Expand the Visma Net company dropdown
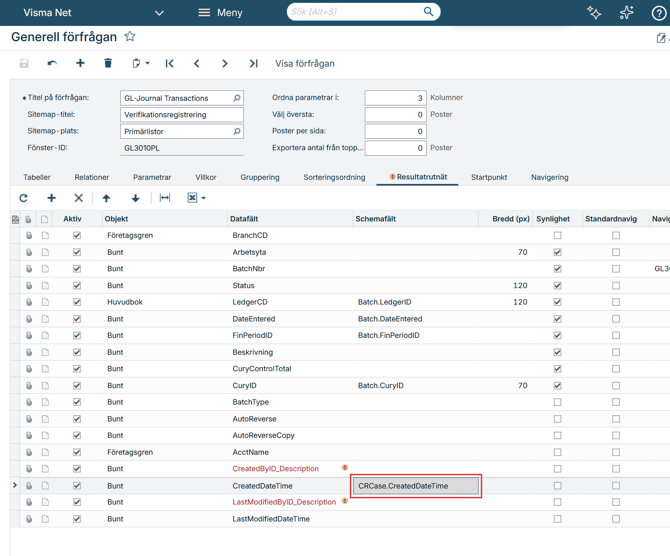Viewport: 670px width, 556px height. (159, 13)
